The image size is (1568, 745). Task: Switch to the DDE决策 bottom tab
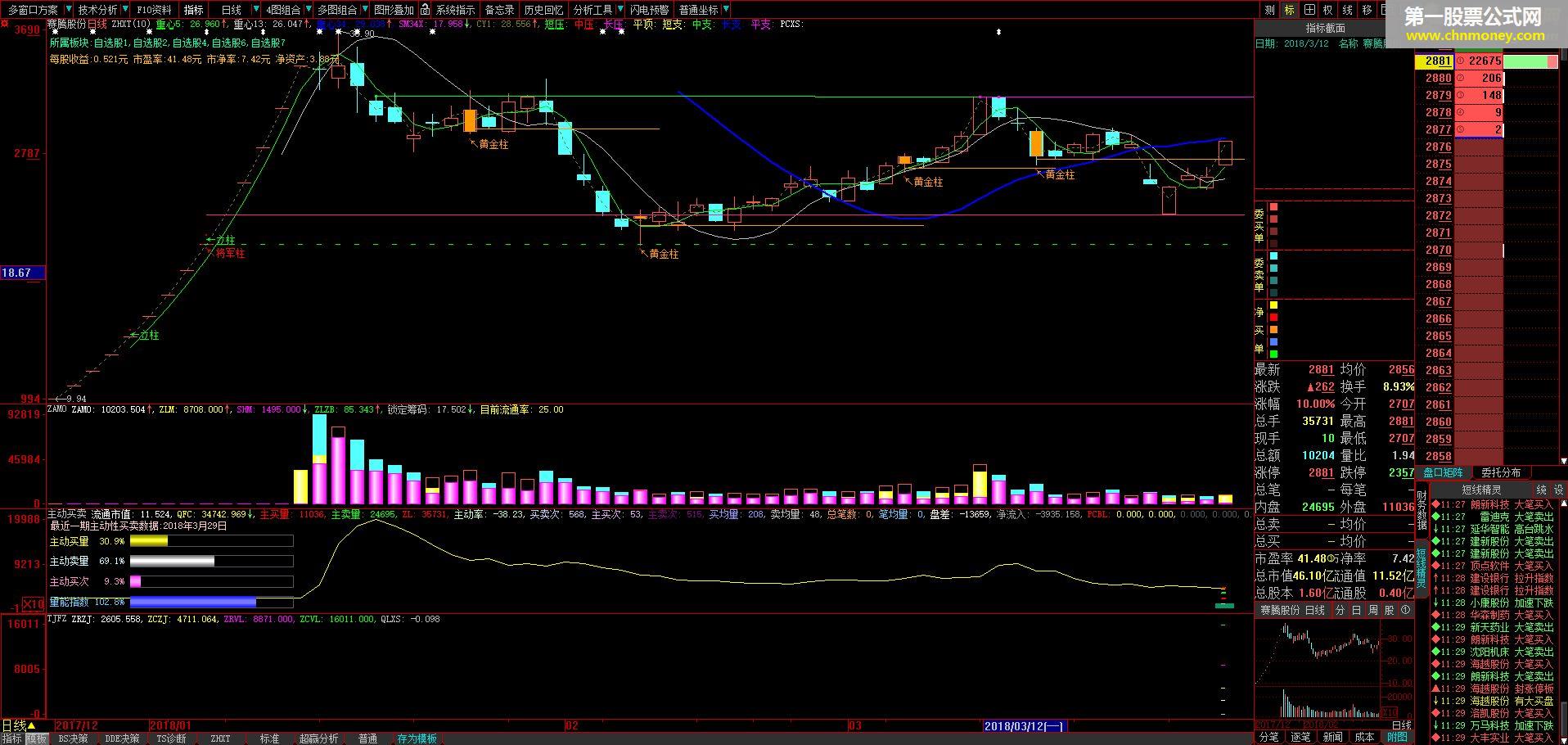coord(122,738)
